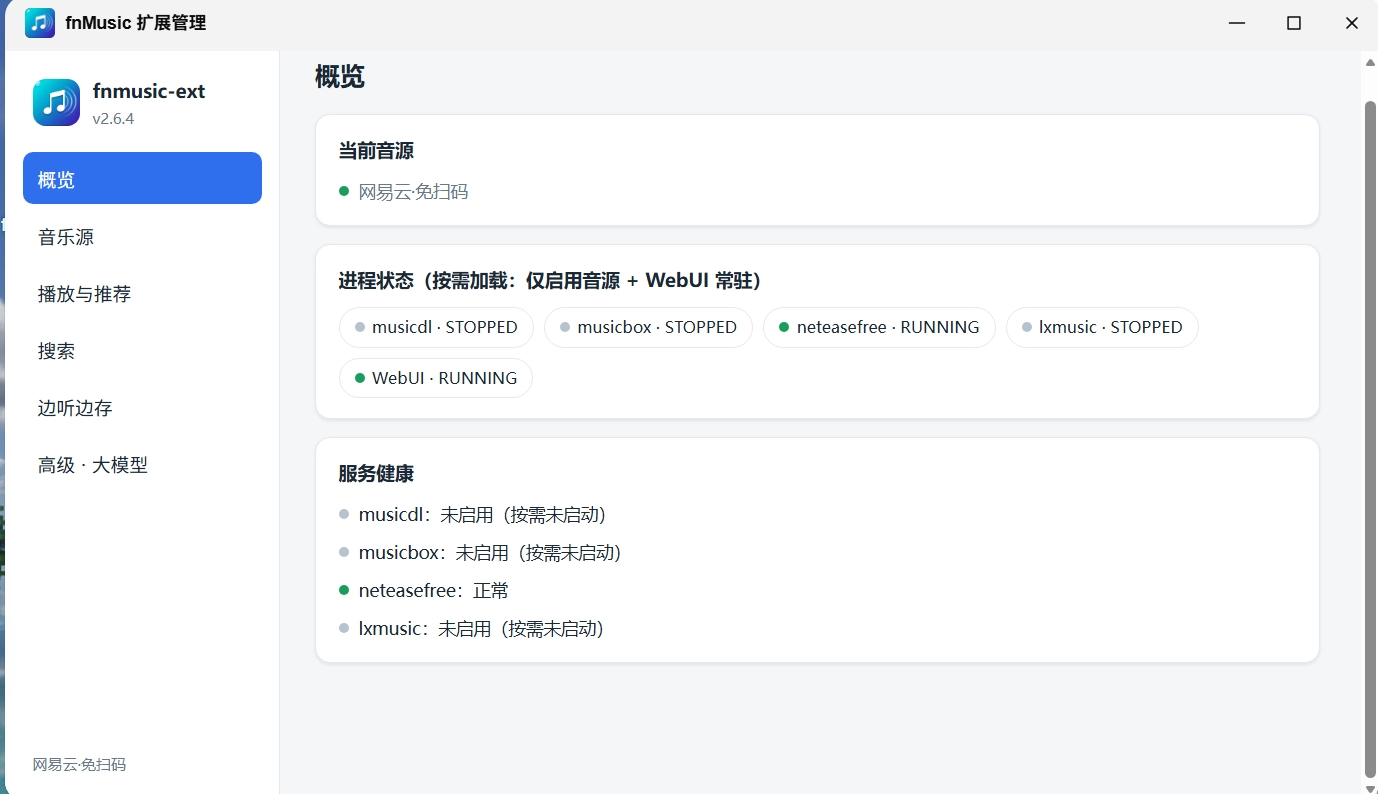Click the vertical scrollbar thumb

click(1370, 438)
